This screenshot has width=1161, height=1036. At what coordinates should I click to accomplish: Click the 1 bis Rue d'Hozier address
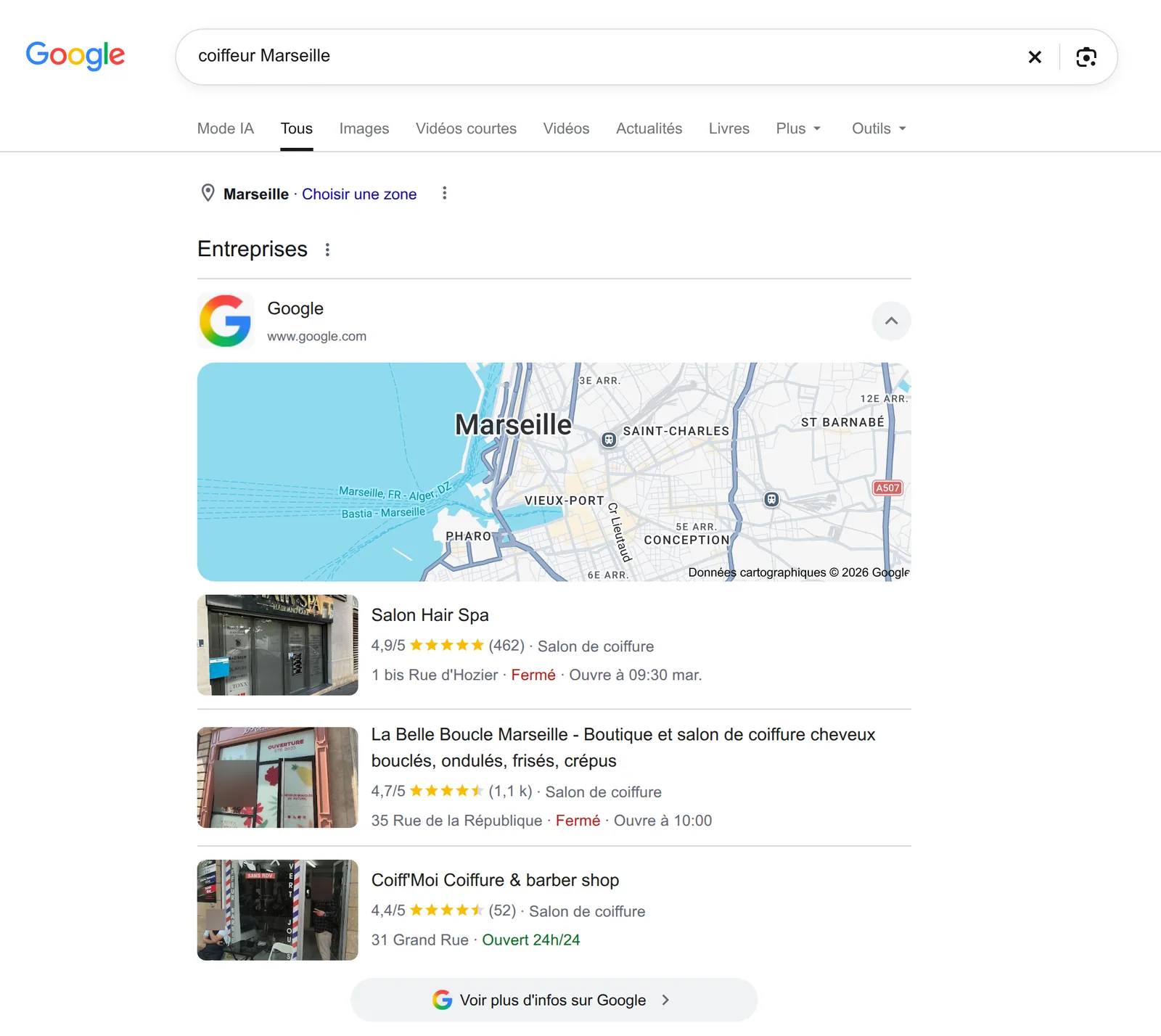pyautogui.click(x=435, y=675)
